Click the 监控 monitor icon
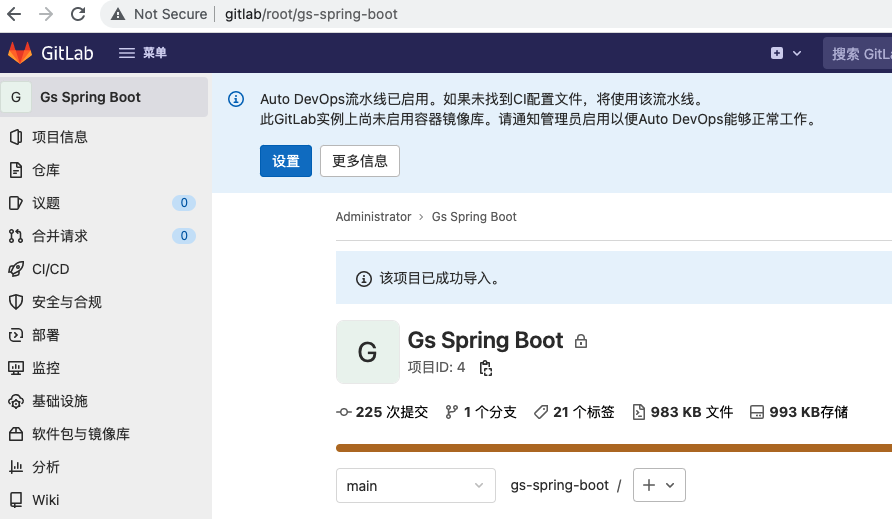Viewport: 892px width, 519px height. coord(16,368)
